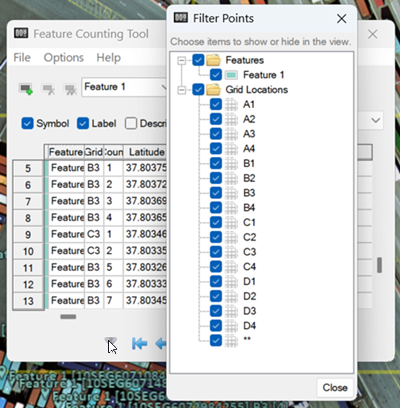This screenshot has height=408, width=400.
Task: Click the delete all features icon
Action: point(70,89)
